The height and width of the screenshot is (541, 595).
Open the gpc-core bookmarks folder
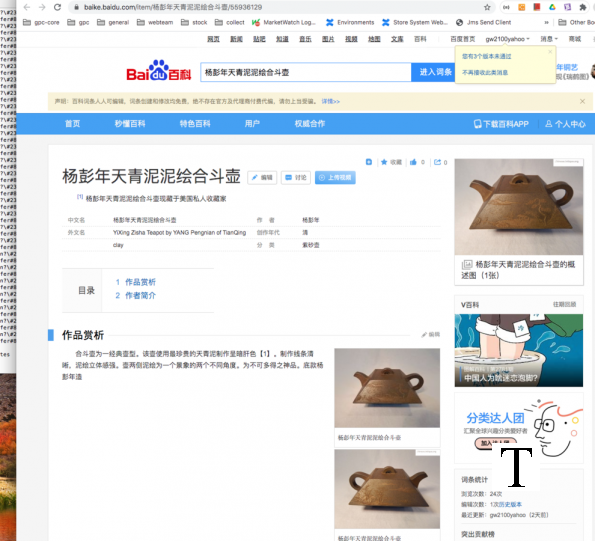pos(41,22)
